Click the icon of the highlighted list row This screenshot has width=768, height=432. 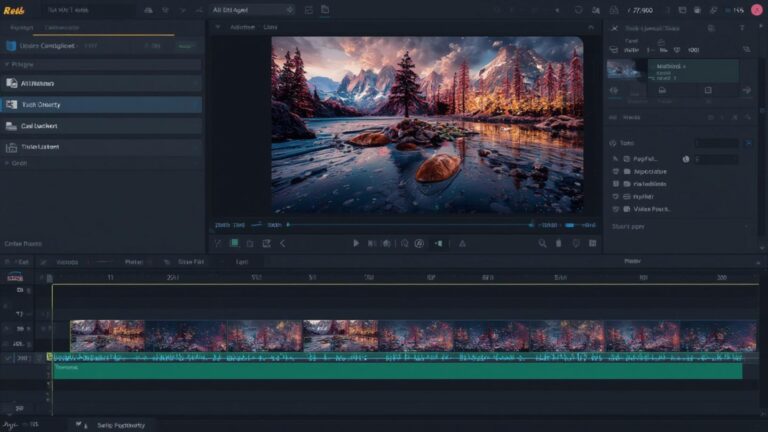(11, 104)
